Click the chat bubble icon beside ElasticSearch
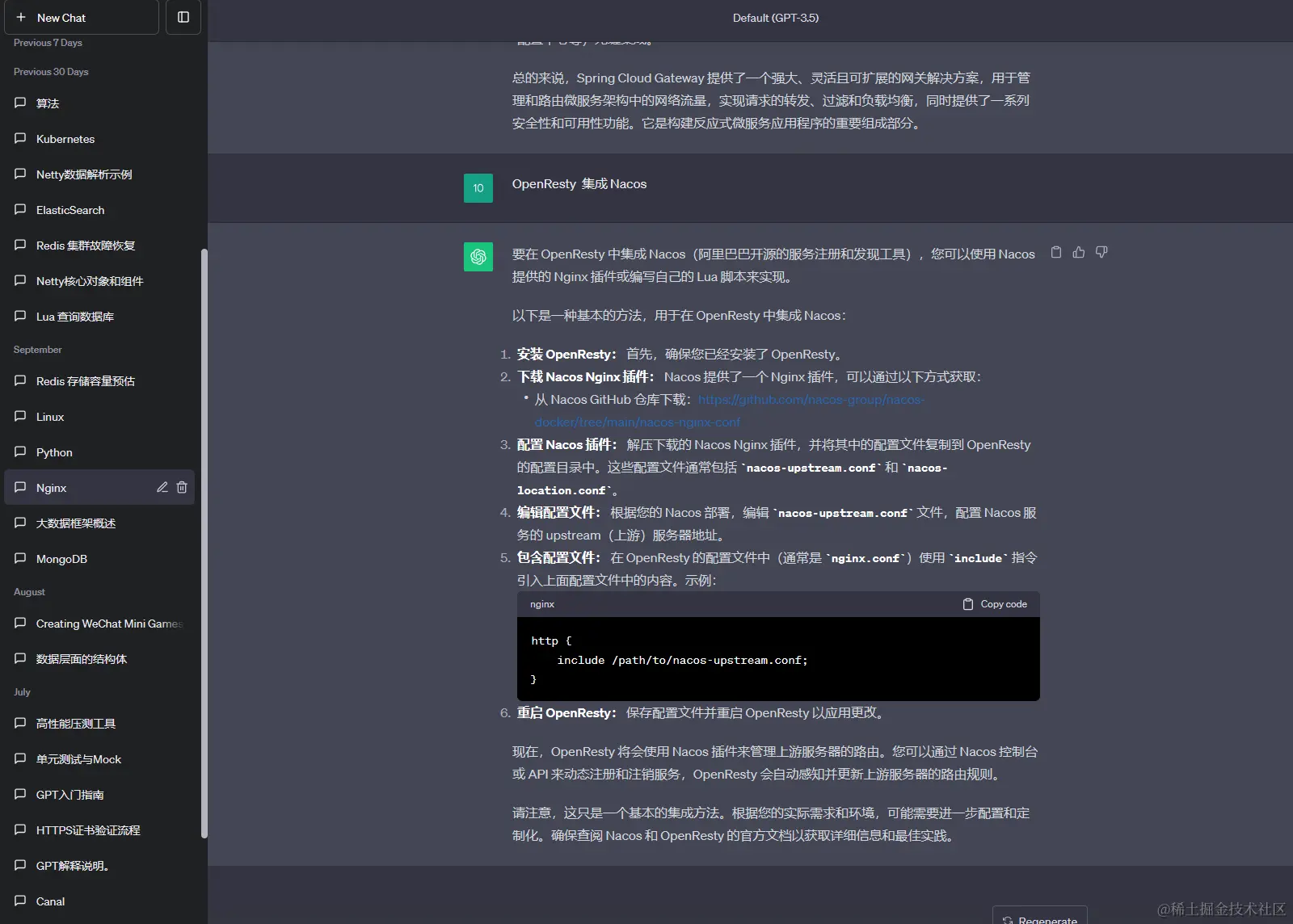This screenshot has height=924, width=1293. pos(20,209)
